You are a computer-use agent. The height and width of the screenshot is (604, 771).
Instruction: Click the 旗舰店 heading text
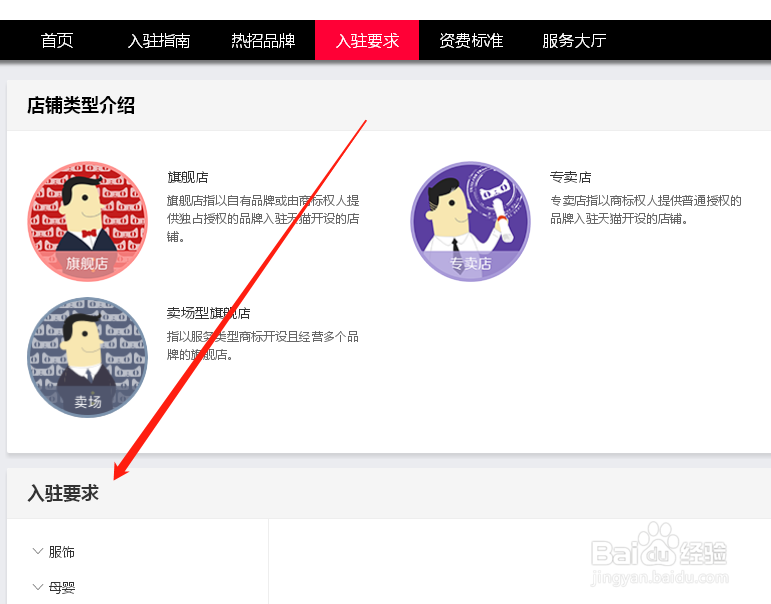[188, 177]
